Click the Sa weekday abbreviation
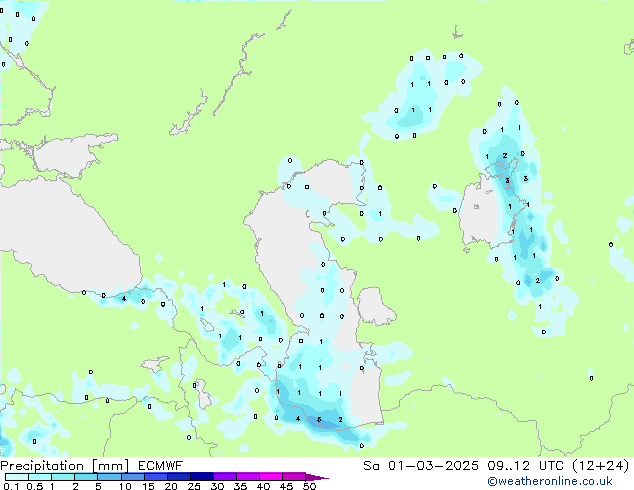 tap(371, 466)
